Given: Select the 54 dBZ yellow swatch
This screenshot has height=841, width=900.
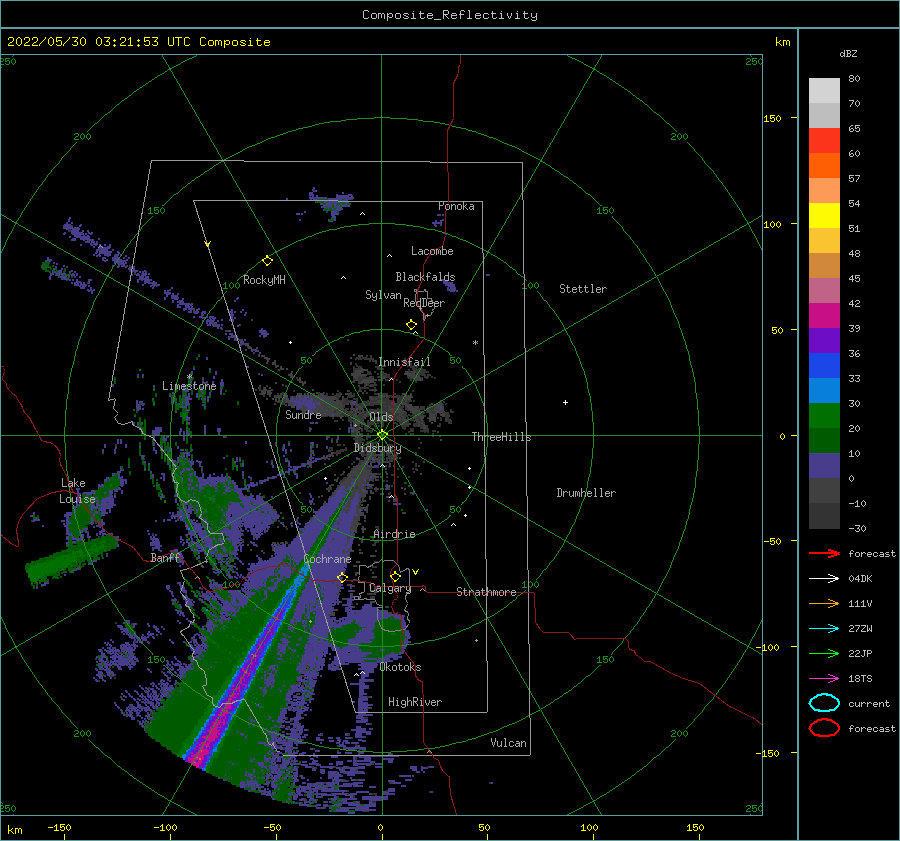Looking at the screenshot, I should click(x=824, y=215).
